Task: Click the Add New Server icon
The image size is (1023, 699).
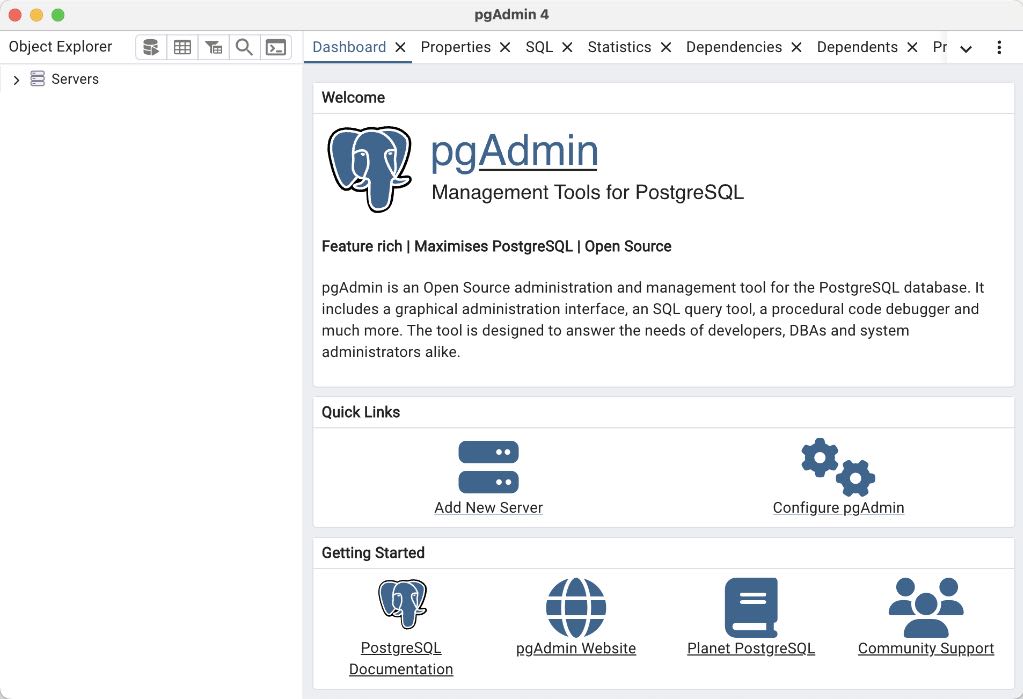Action: (488, 464)
